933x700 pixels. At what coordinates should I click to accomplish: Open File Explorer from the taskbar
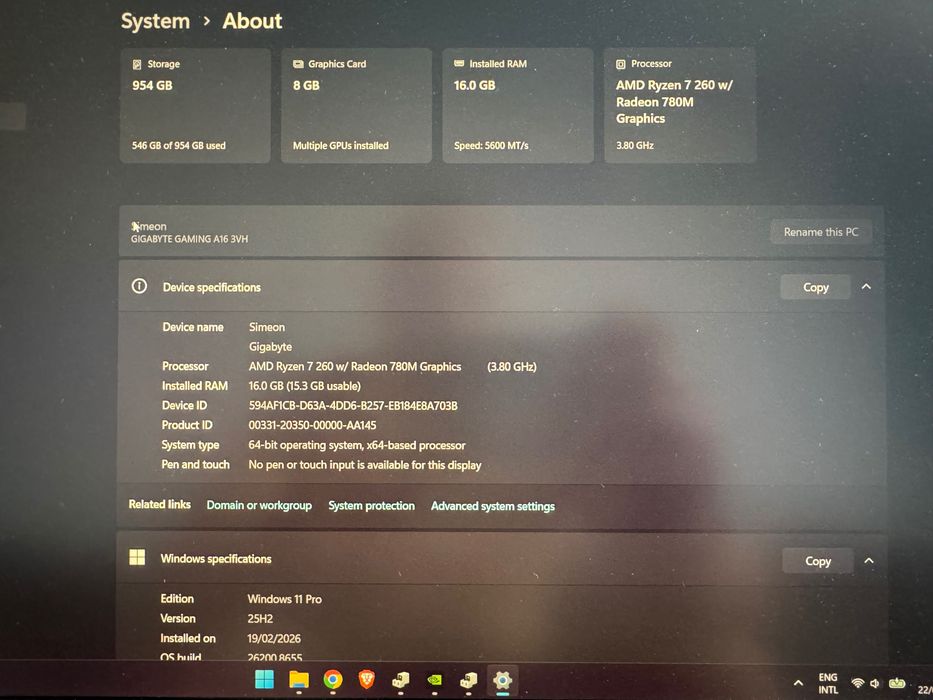tap(298, 679)
